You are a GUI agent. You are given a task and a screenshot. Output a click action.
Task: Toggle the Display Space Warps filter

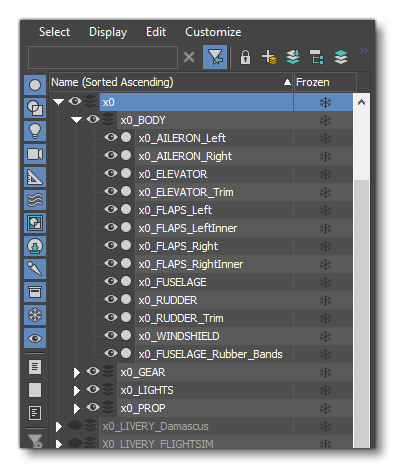pyautogui.click(x=35, y=200)
